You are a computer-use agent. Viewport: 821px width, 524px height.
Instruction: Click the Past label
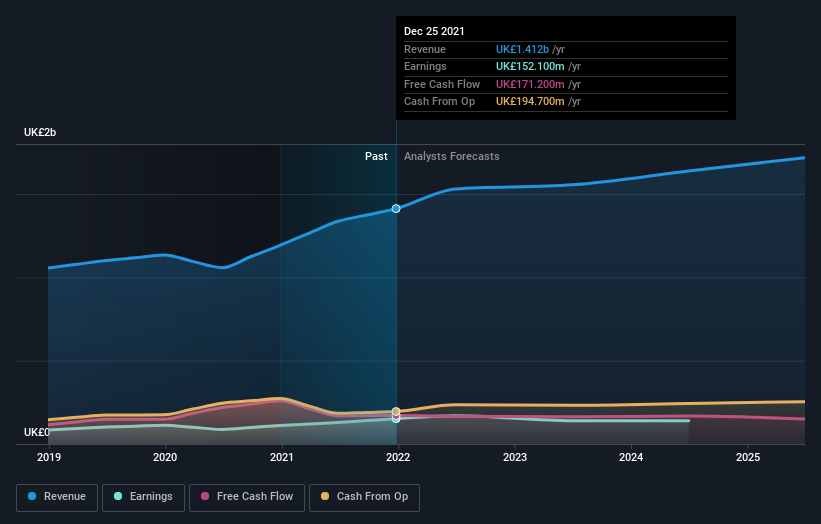[x=376, y=156]
